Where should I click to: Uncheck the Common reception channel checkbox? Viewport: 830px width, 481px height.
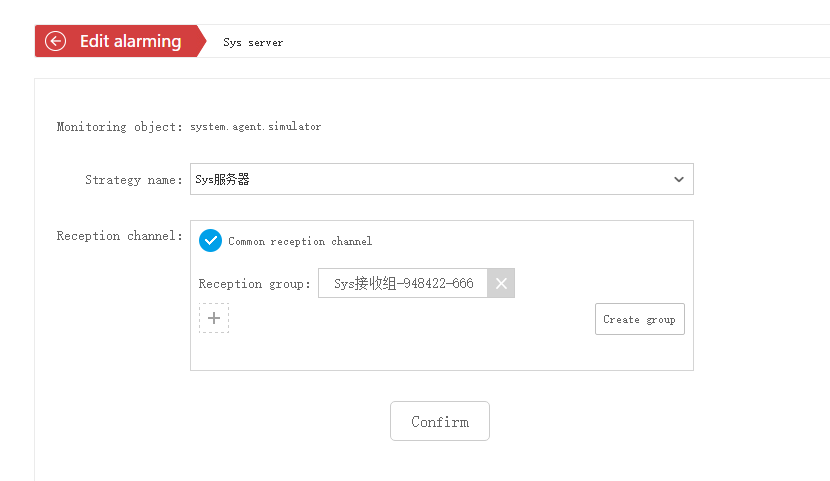210,241
